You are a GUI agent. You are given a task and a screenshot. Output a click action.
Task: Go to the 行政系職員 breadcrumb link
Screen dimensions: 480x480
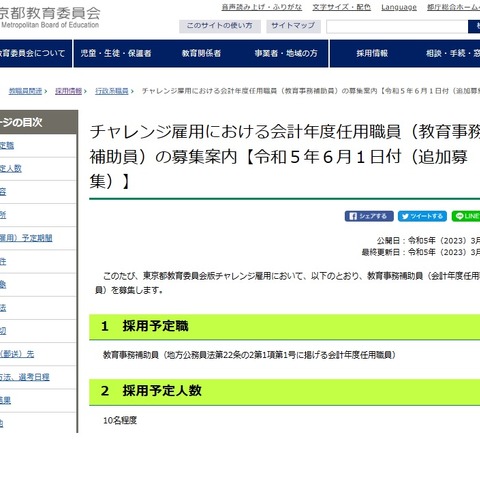112,91
